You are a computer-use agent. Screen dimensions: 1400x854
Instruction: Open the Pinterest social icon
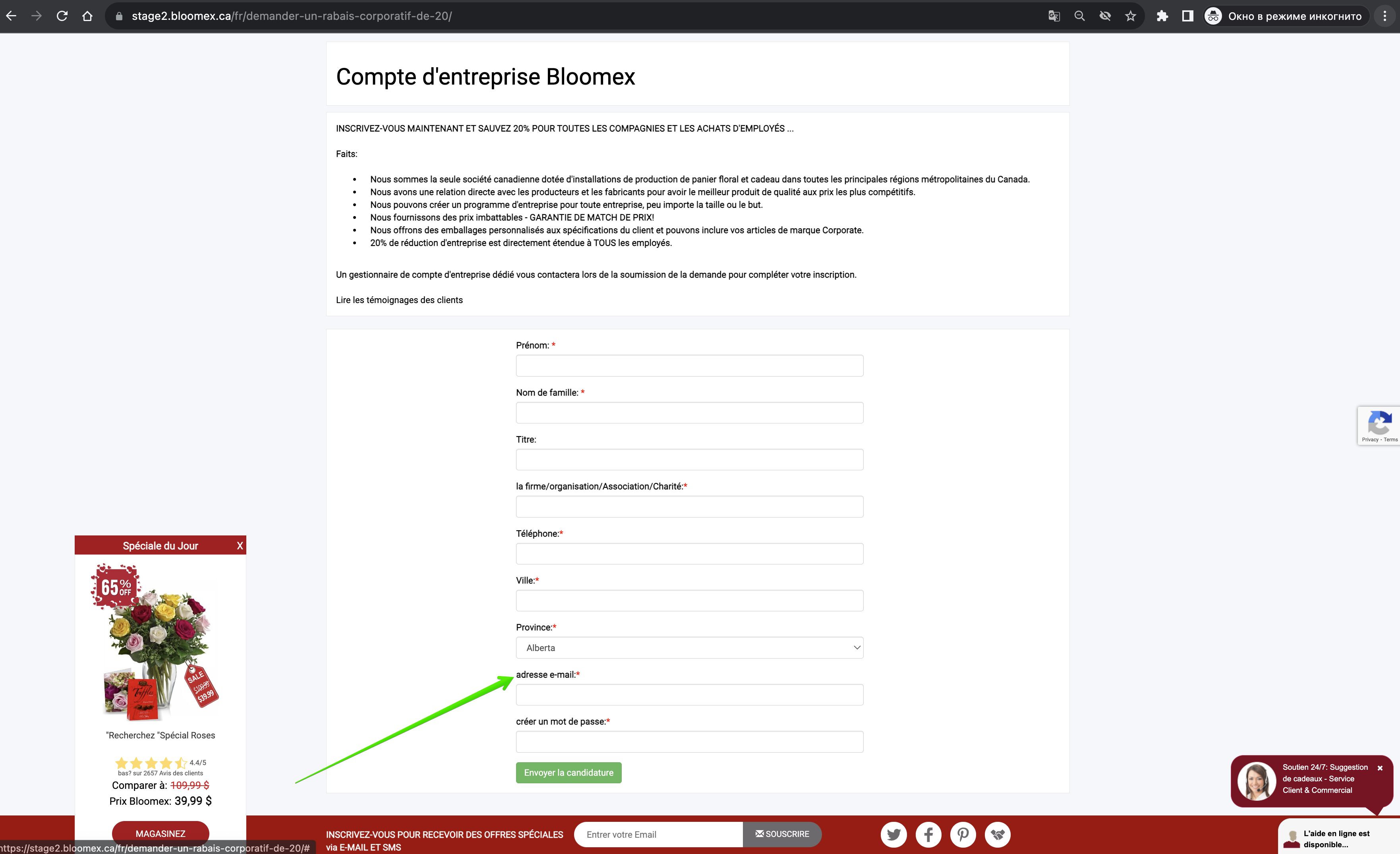point(963,834)
